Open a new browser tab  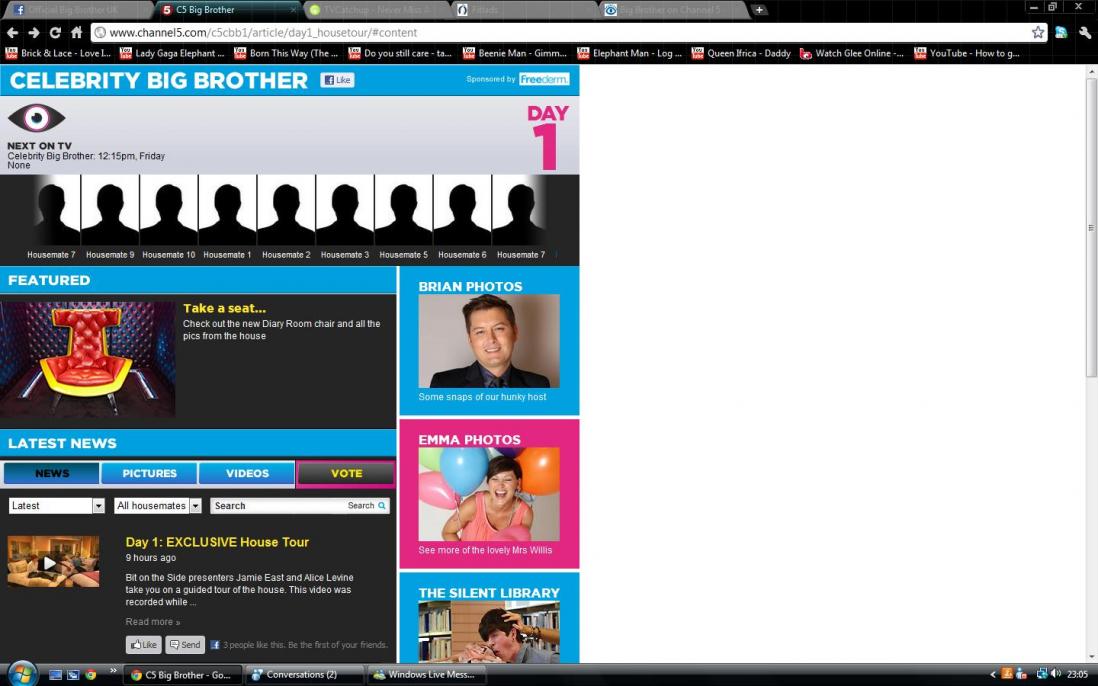(x=760, y=10)
